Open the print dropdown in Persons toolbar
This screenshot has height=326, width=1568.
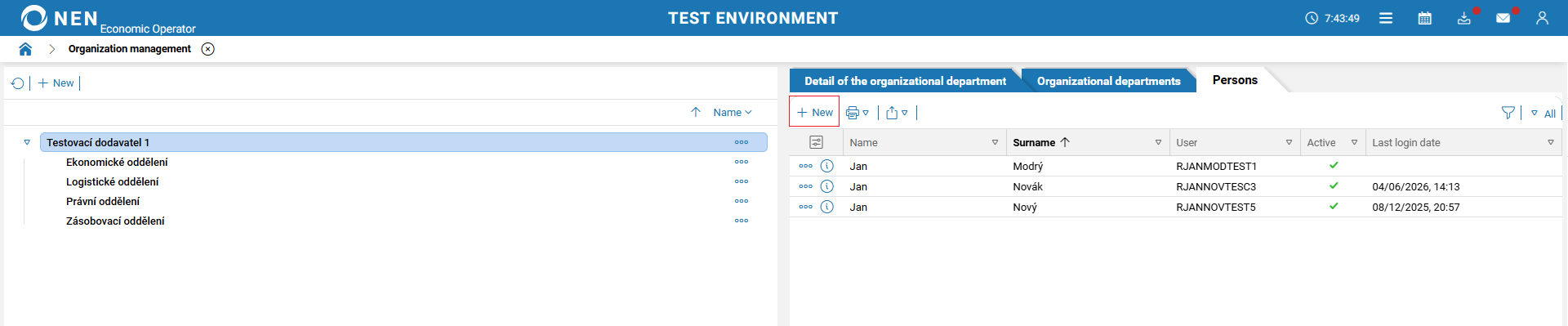(857, 113)
